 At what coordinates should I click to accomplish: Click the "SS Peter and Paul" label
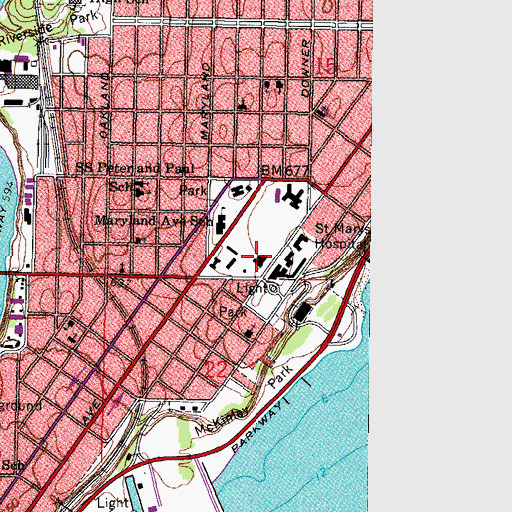135,168
